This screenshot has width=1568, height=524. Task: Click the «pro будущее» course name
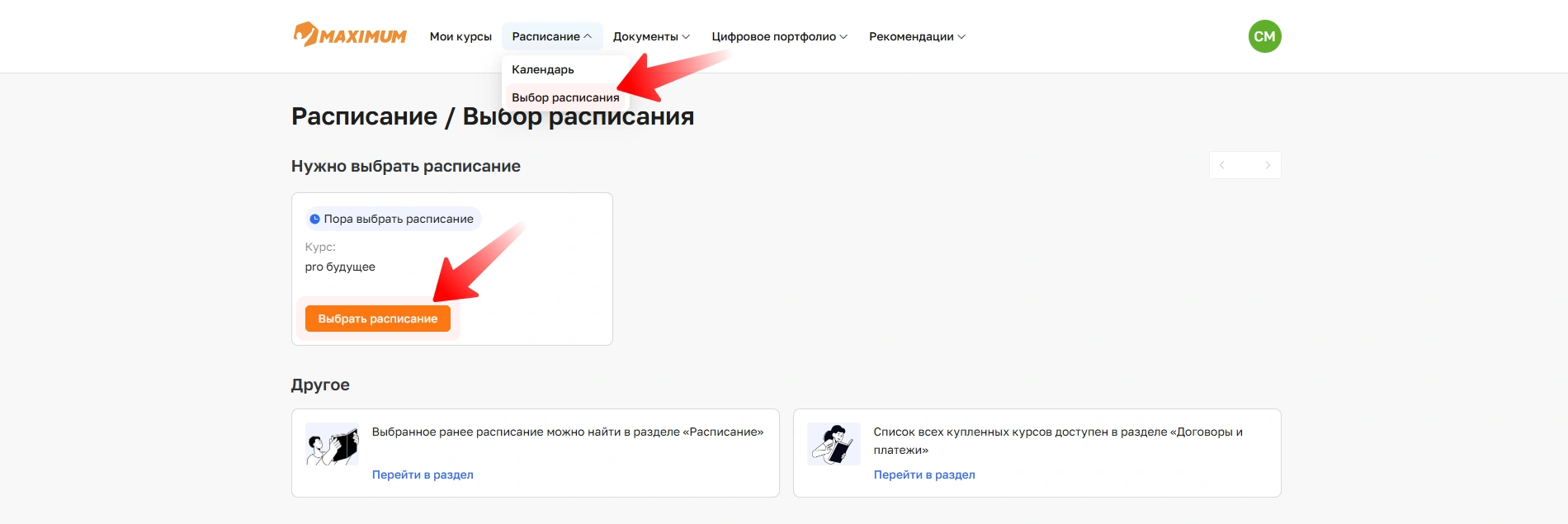point(340,267)
